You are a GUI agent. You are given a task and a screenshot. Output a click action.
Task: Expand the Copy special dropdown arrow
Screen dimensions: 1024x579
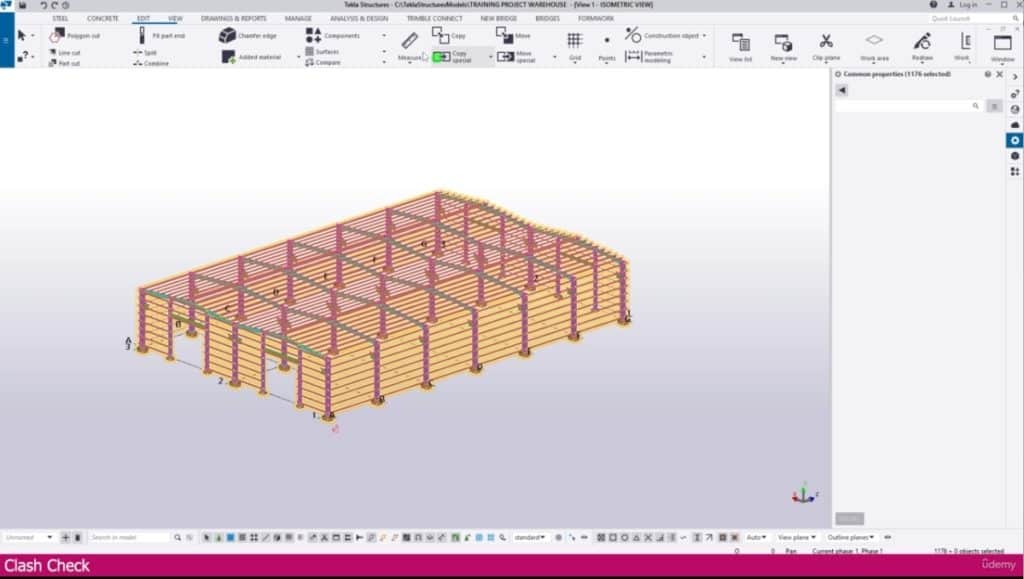[490, 57]
